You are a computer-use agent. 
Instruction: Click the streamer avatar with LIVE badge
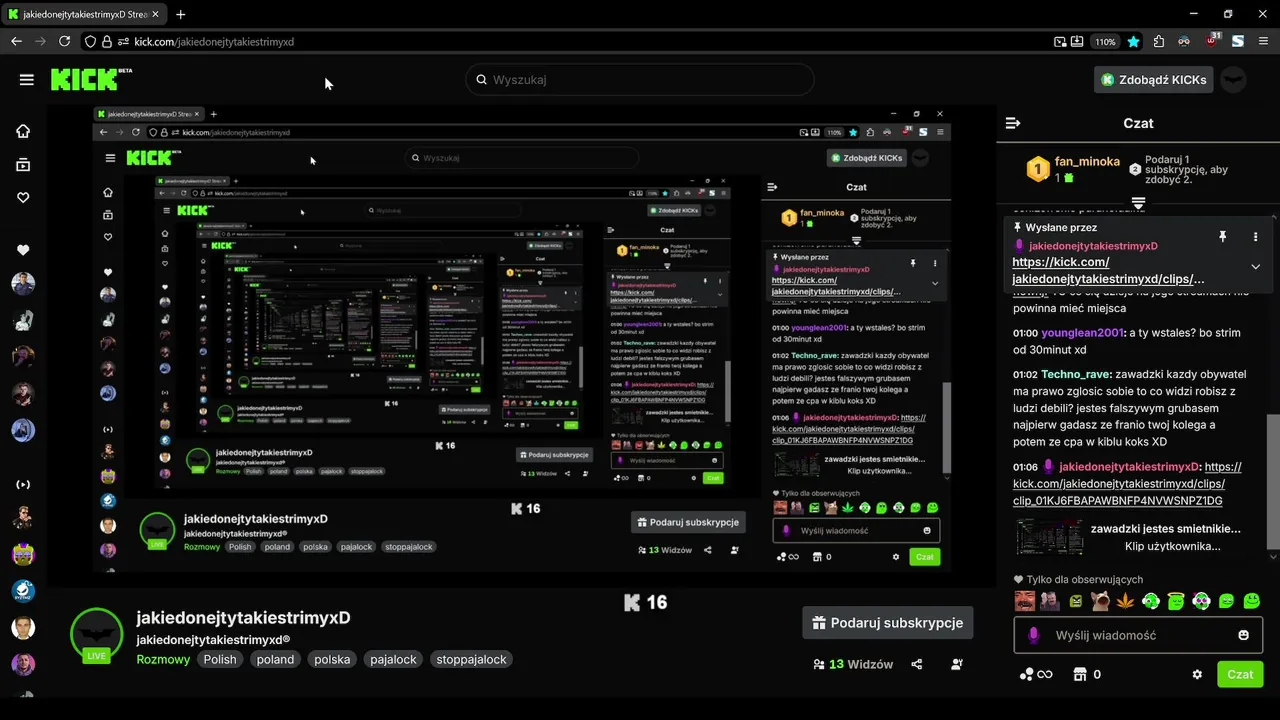tap(96, 635)
